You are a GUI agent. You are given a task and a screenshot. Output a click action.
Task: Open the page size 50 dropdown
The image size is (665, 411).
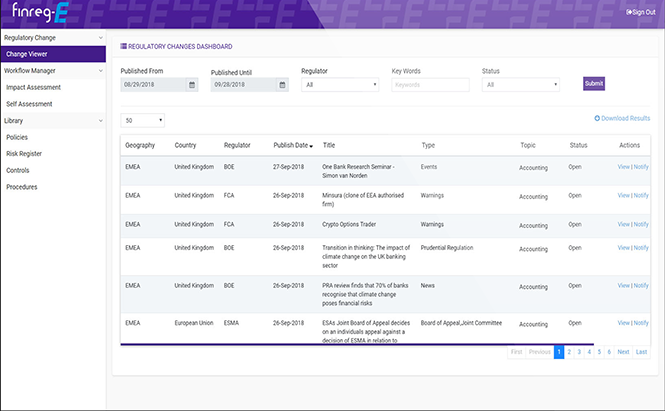point(142,120)
